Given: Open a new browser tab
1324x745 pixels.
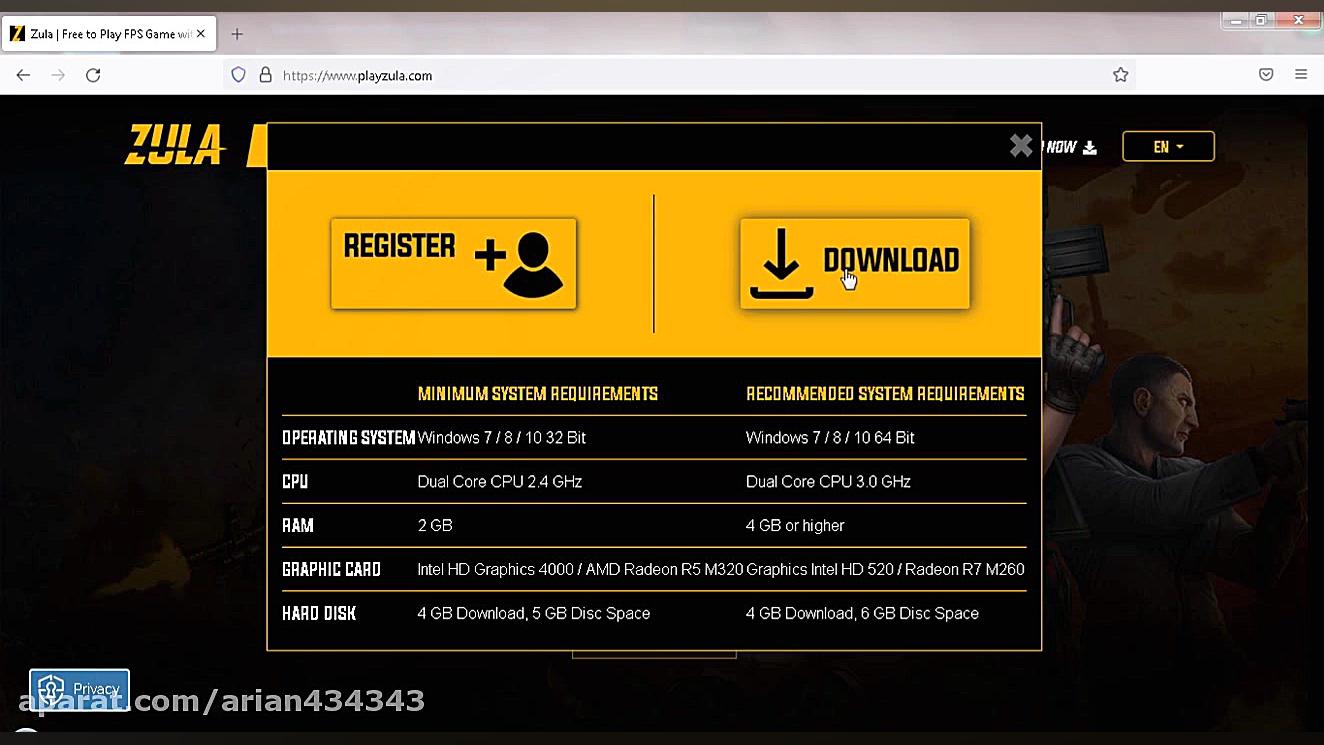Looking at the screenshot, I should point(237,34).
